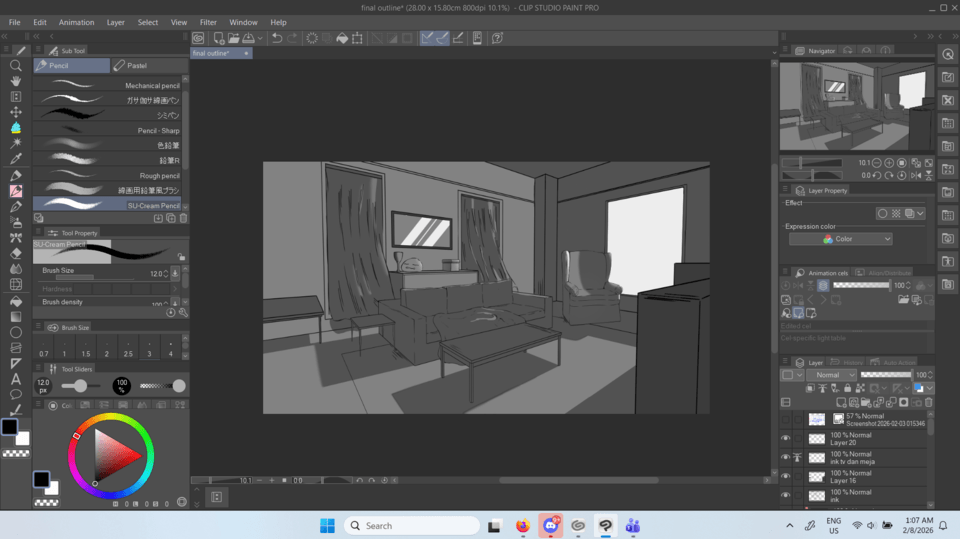
Task: Open the Filter menu
Action: pyautogui.click(x=208, y=22)
